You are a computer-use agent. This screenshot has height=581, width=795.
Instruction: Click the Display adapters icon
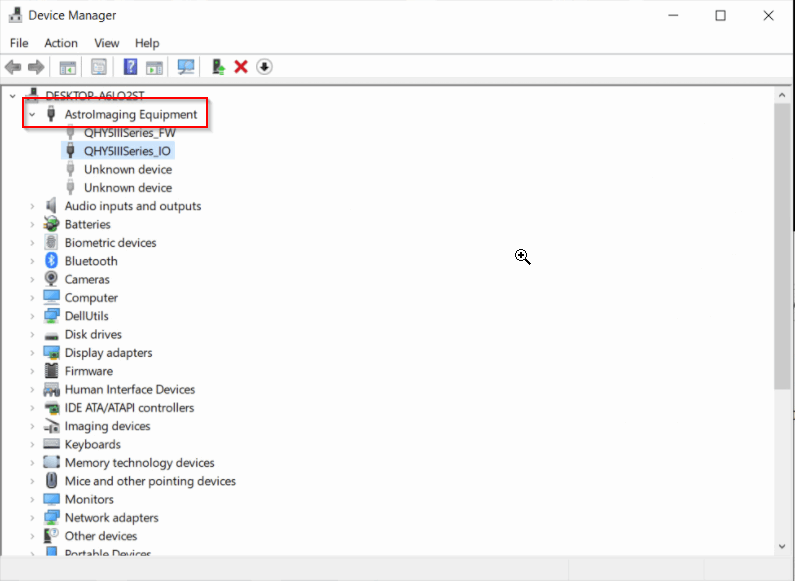point(51,352)
